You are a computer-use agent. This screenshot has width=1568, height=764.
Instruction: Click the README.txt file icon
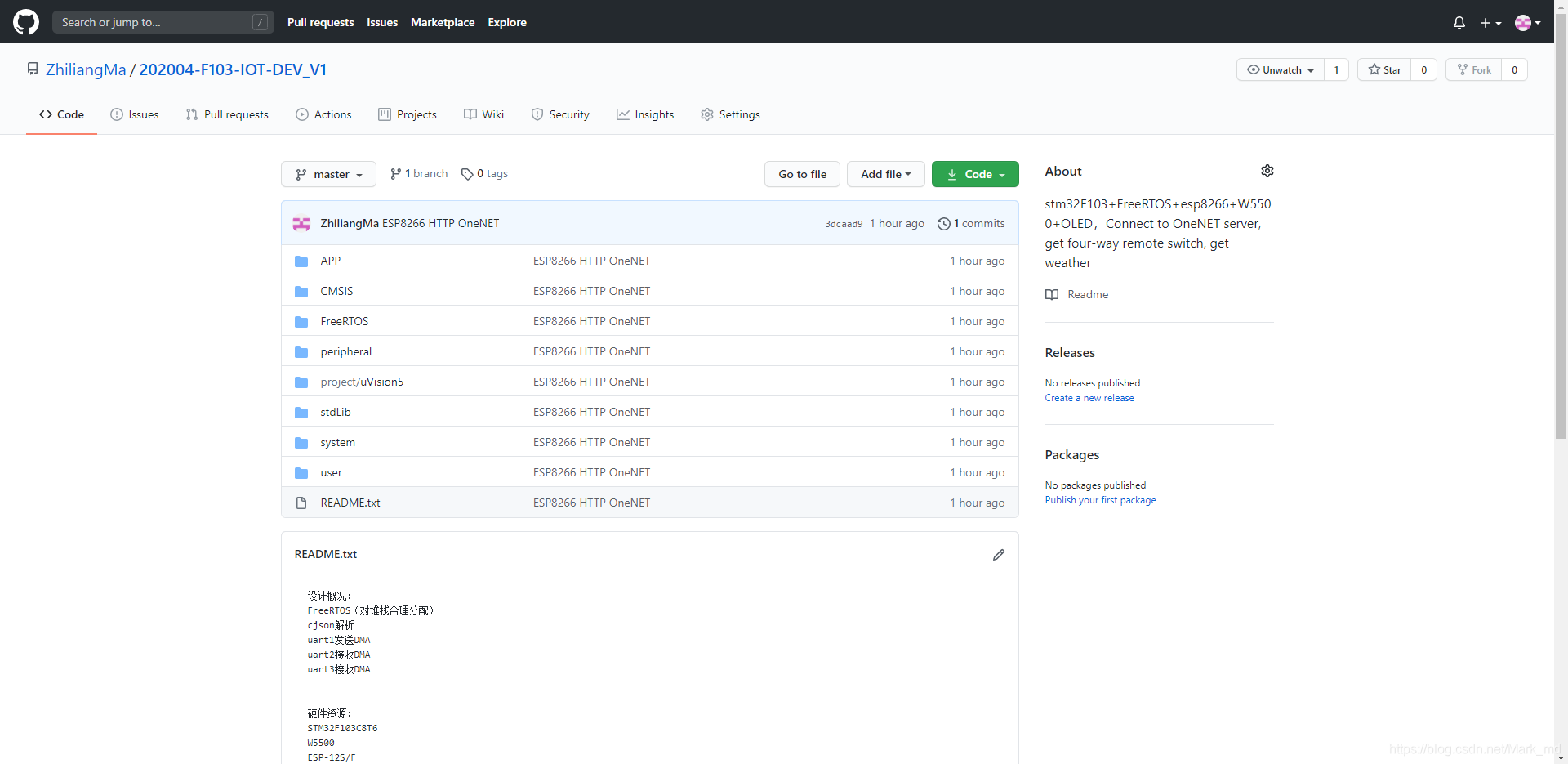click(301, 503)
